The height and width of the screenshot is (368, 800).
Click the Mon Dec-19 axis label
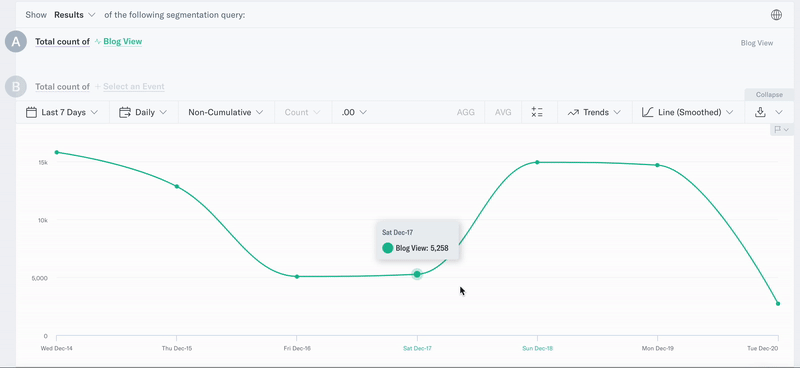pos(658,349)
